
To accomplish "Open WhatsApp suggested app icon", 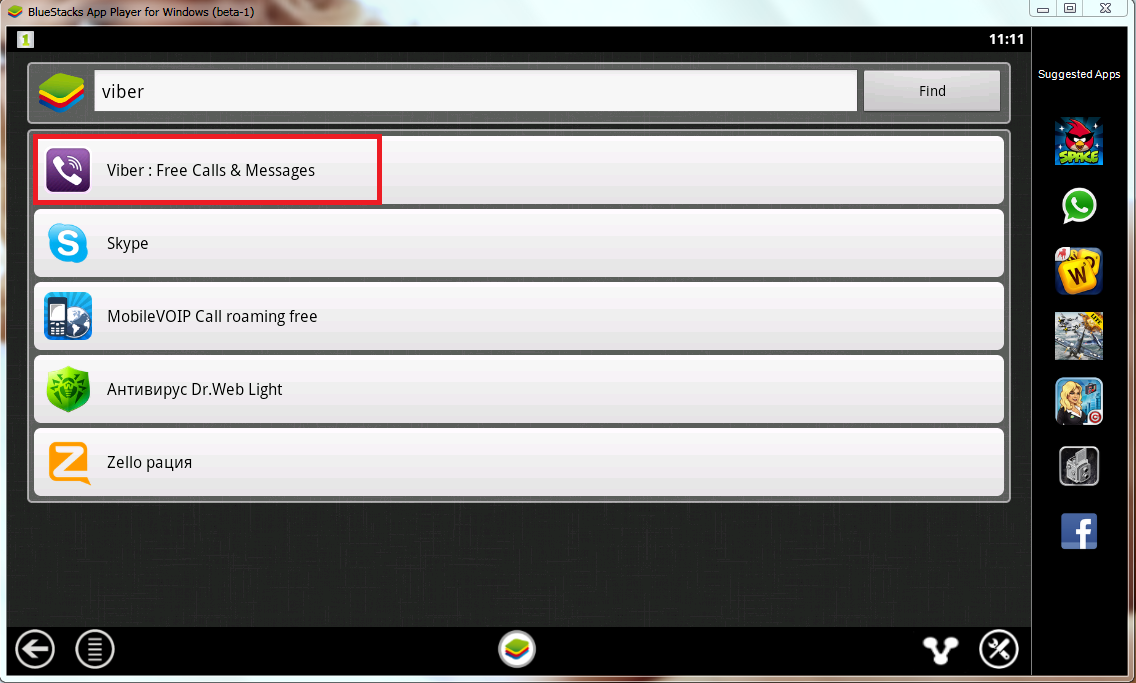I will tap(1079, 206).
